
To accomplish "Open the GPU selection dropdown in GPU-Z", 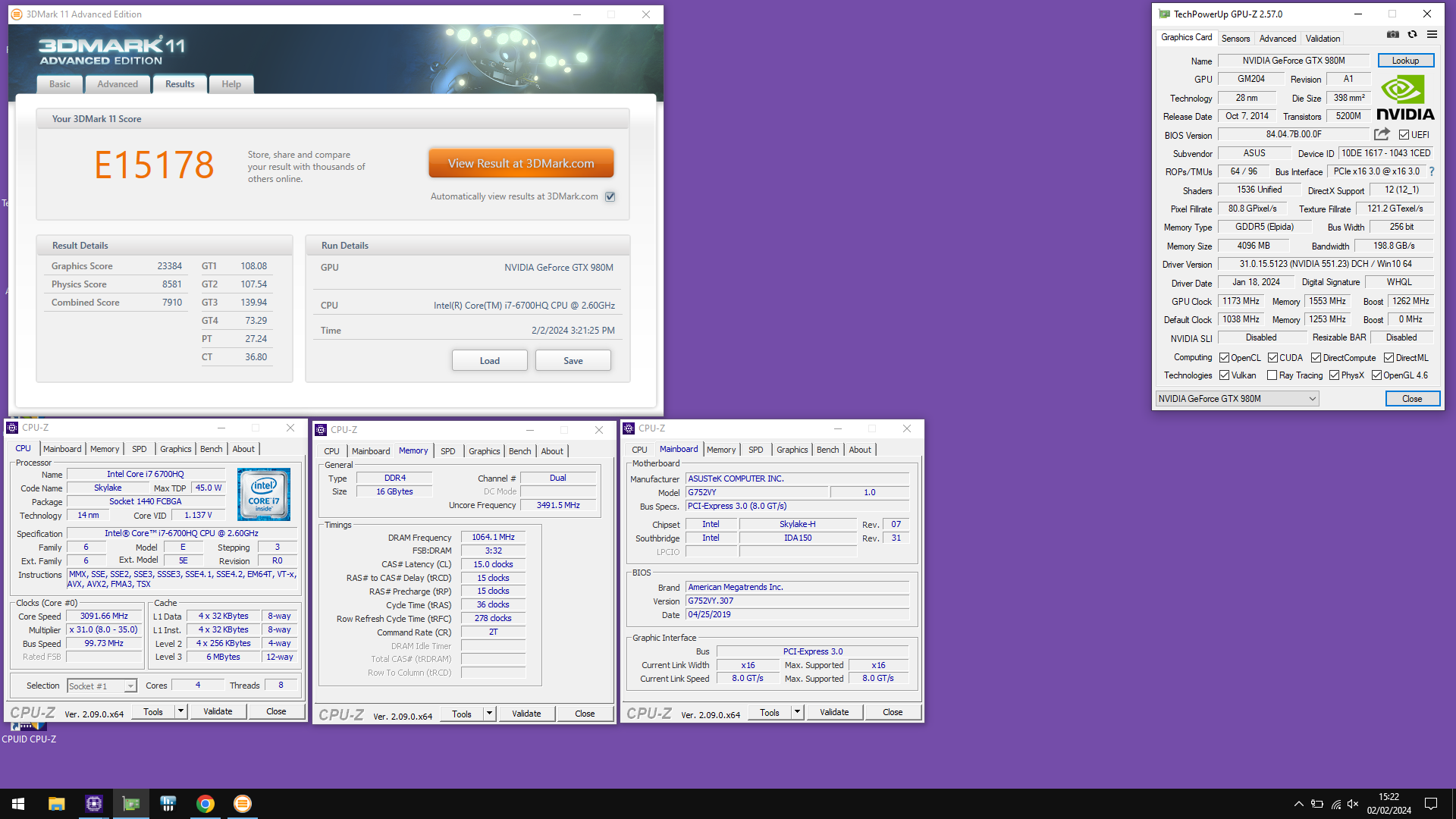I will click(x=1237, y=399).
